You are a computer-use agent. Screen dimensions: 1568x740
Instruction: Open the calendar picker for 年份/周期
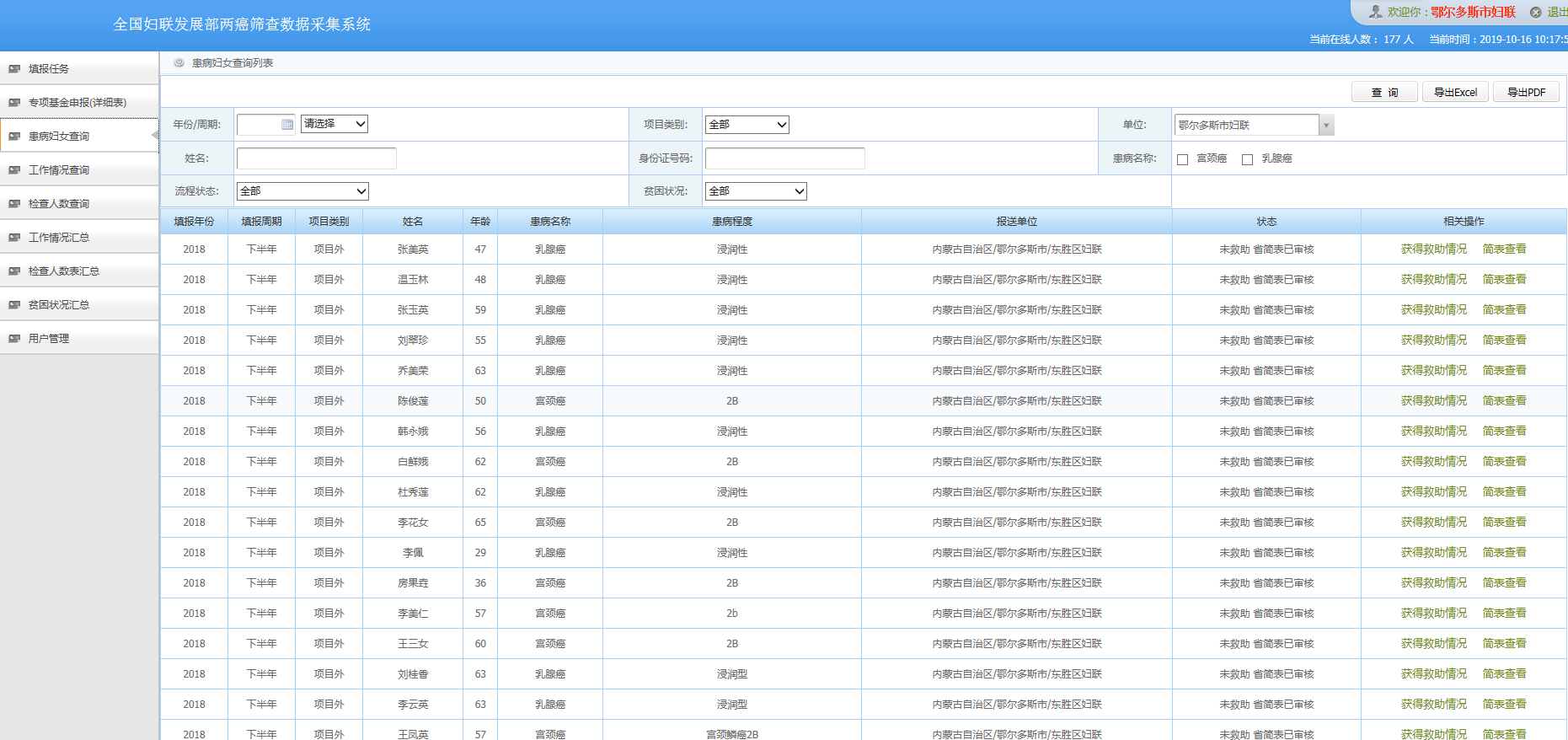pyautogui.click(x=287, y=125)
